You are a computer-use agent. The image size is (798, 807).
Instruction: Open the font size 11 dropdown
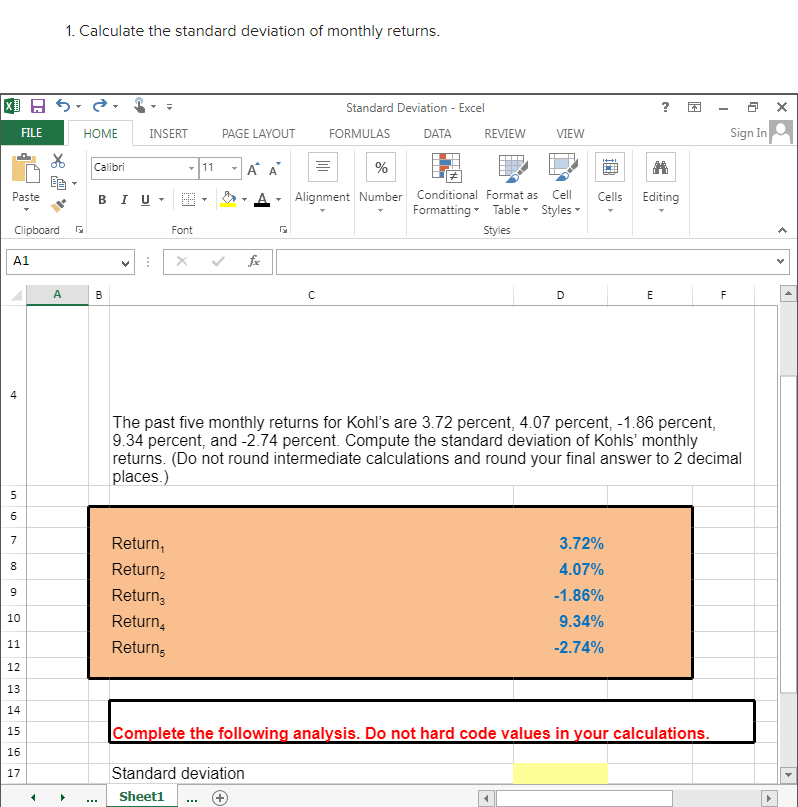pyautogui.click(x=234, y=168)
